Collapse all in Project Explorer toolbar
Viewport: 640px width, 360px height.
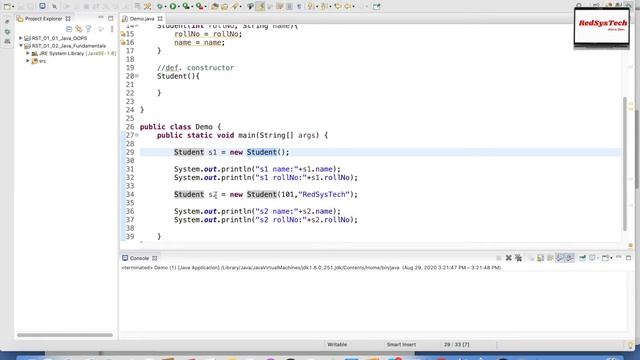[x=69, y=29]
